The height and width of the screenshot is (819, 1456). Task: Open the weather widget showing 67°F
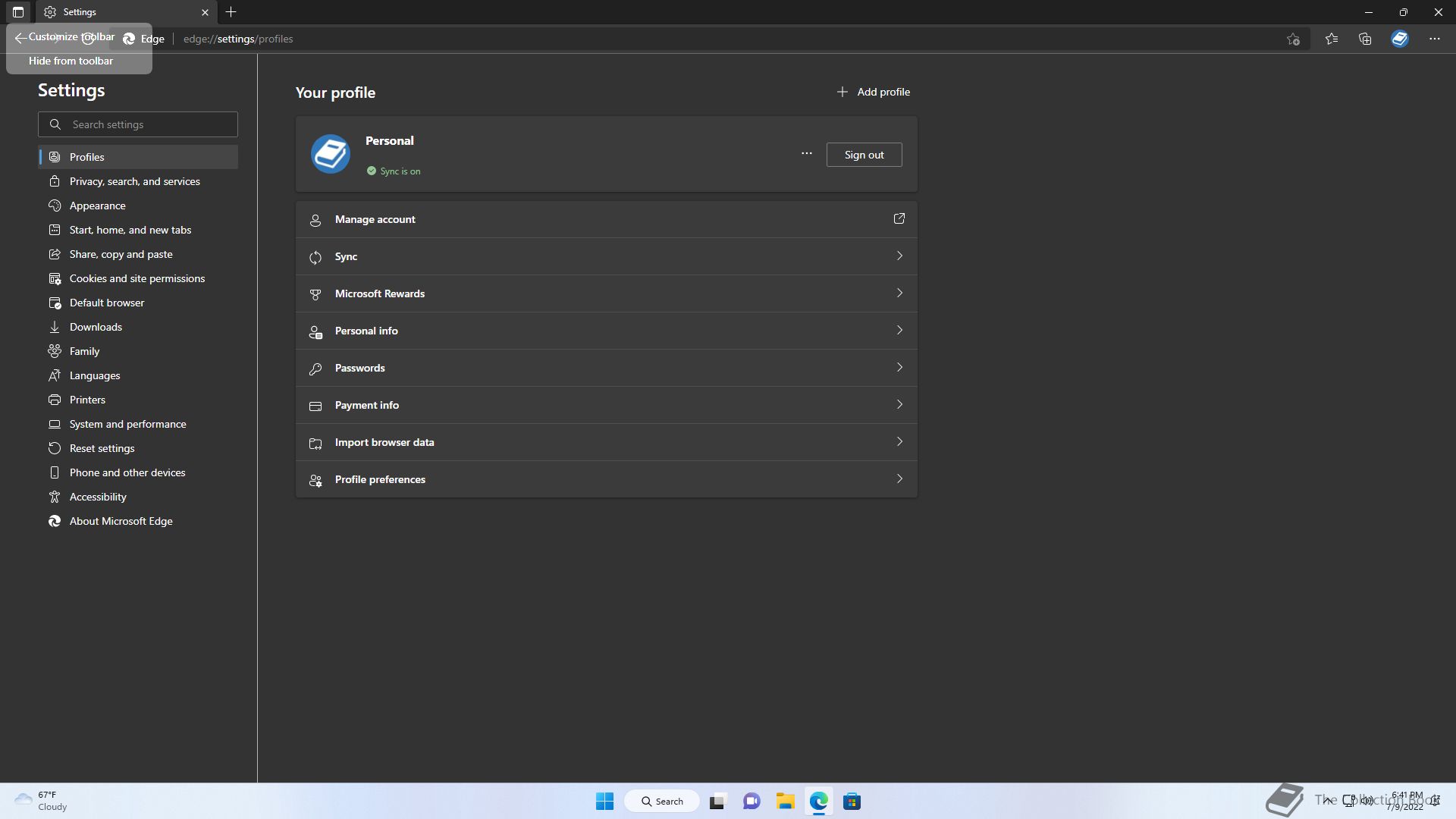(x=42, y=801)
